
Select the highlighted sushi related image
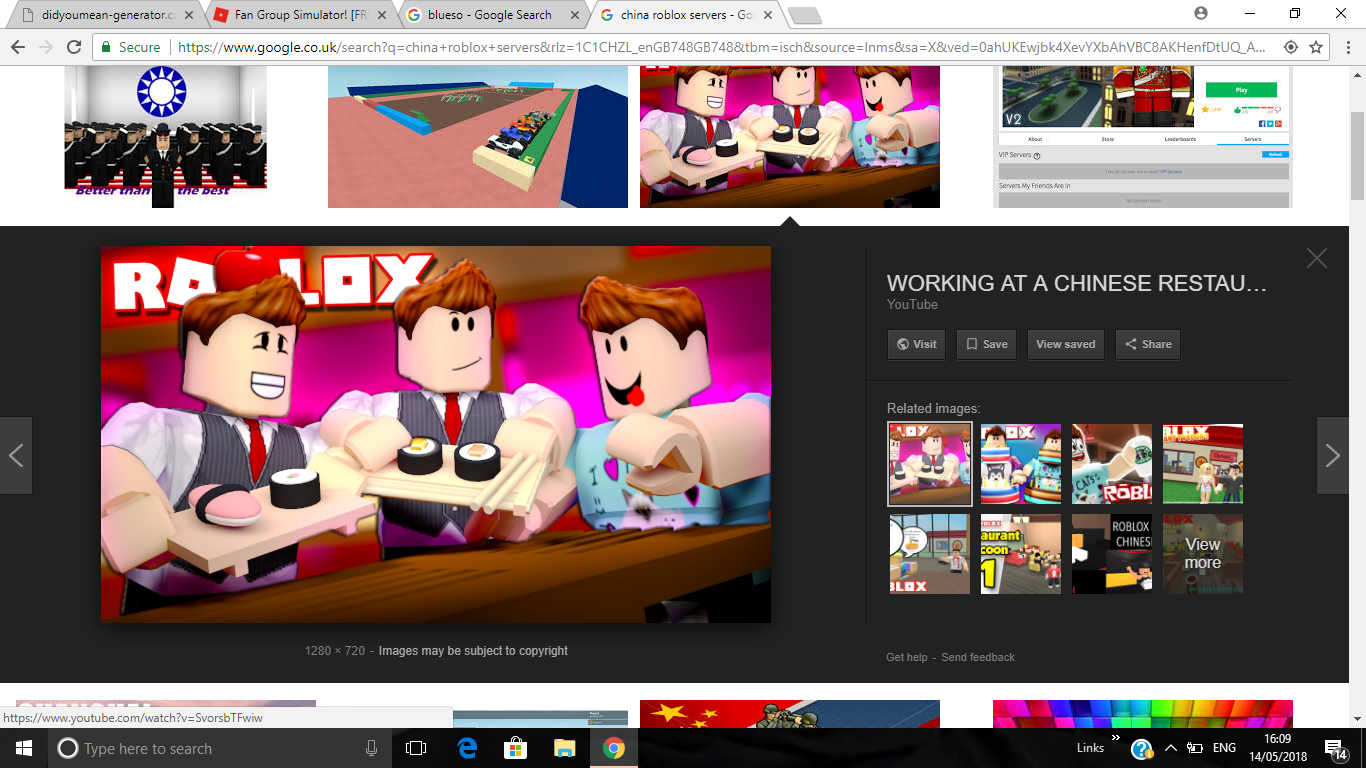click(930, 464)
